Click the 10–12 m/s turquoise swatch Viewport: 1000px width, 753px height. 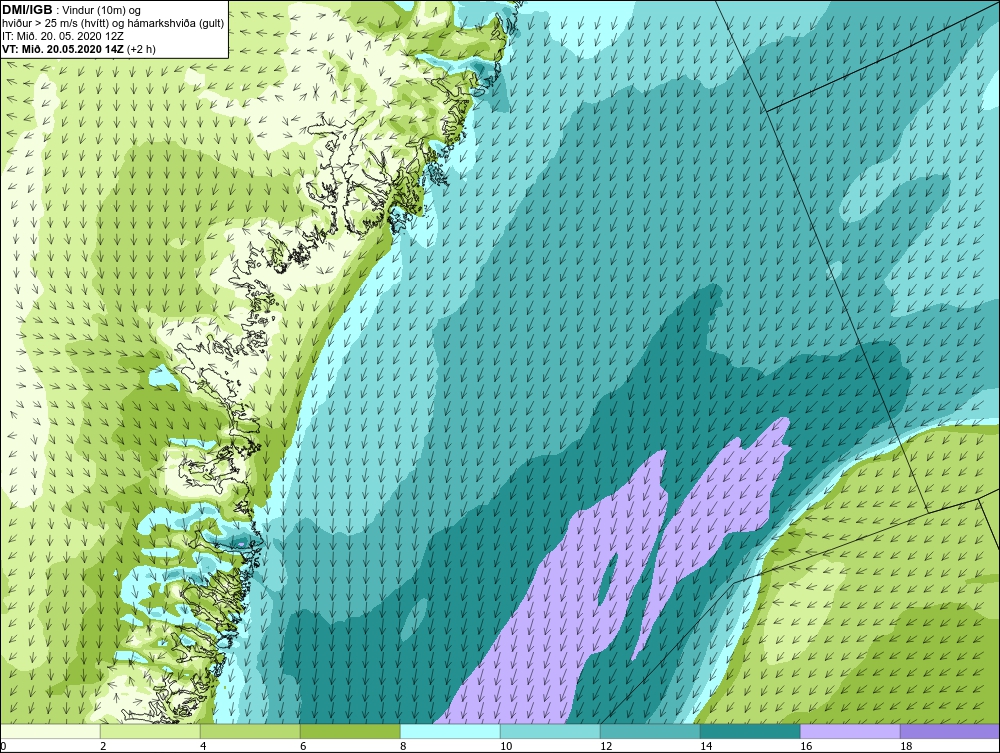550,731
